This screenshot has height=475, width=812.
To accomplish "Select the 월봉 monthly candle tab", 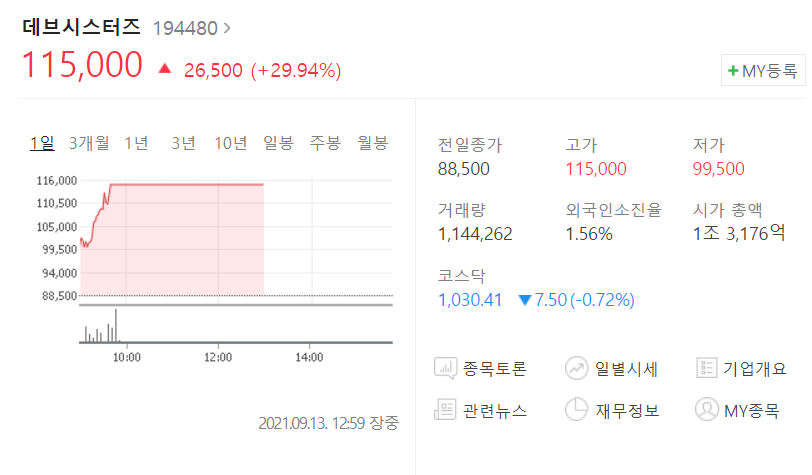I will click(372, 142).
